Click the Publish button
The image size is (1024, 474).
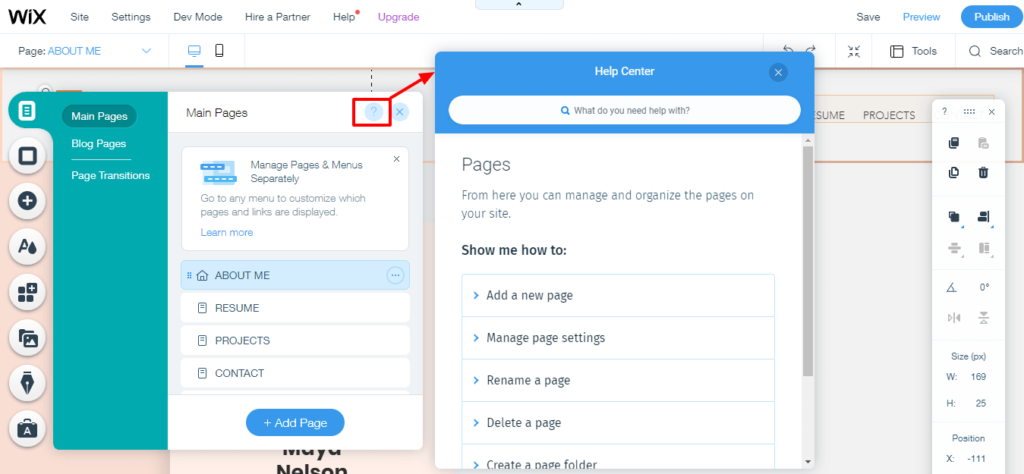[991, 17]
